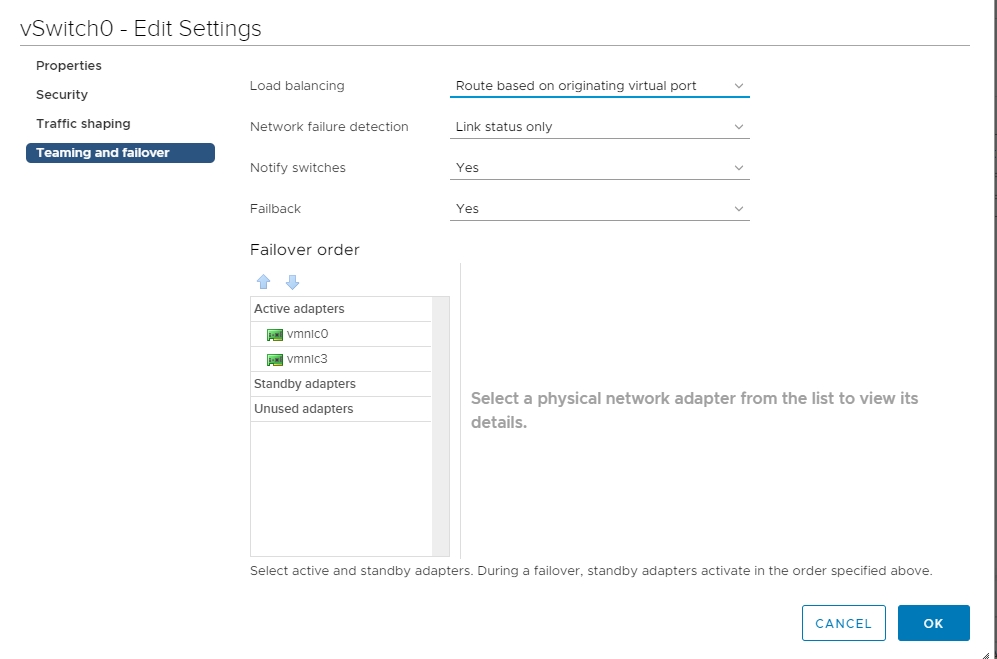Change the Failback dropdown value
Screen dimensions: 997x659
tap(600, 209)
